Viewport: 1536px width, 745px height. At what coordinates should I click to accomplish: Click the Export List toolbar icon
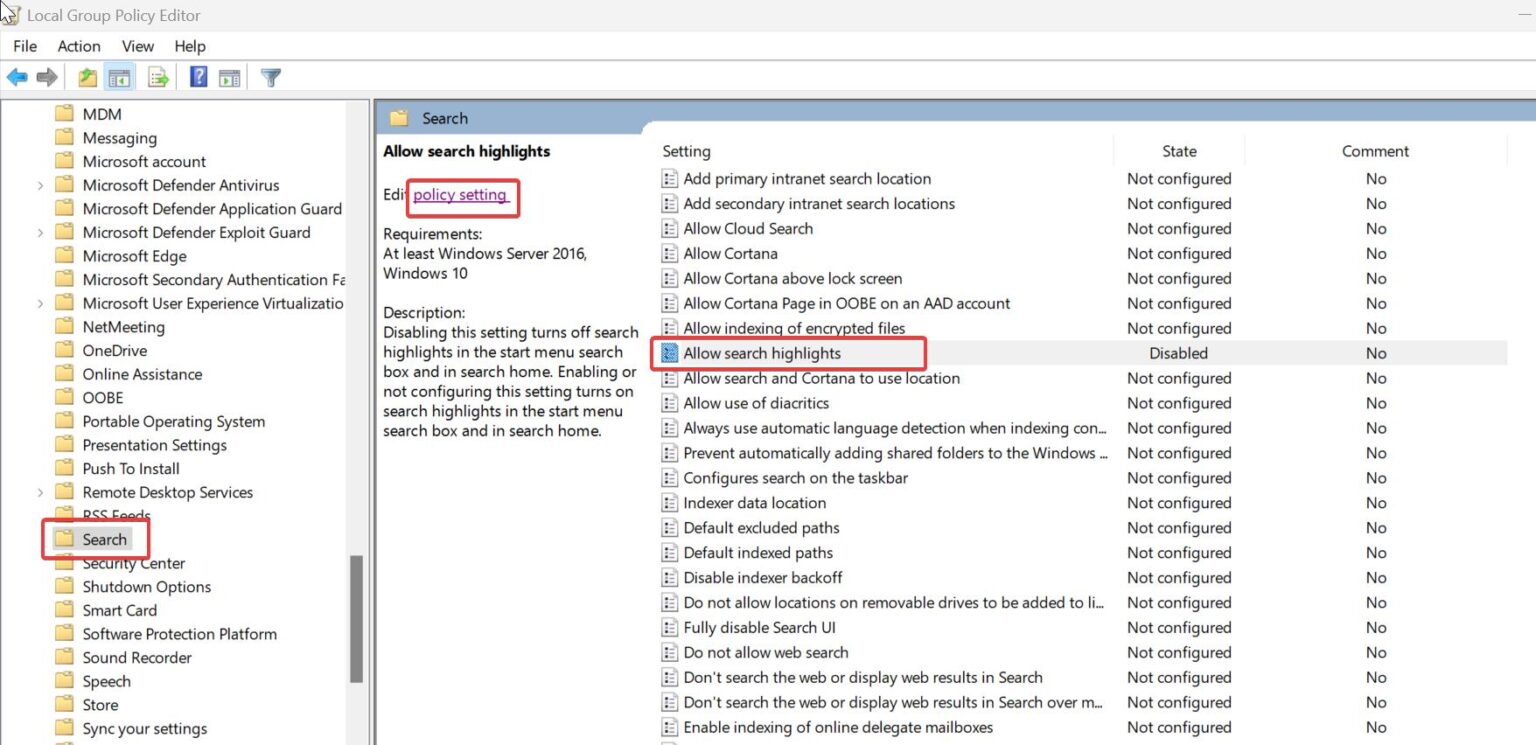pos(157,77)
